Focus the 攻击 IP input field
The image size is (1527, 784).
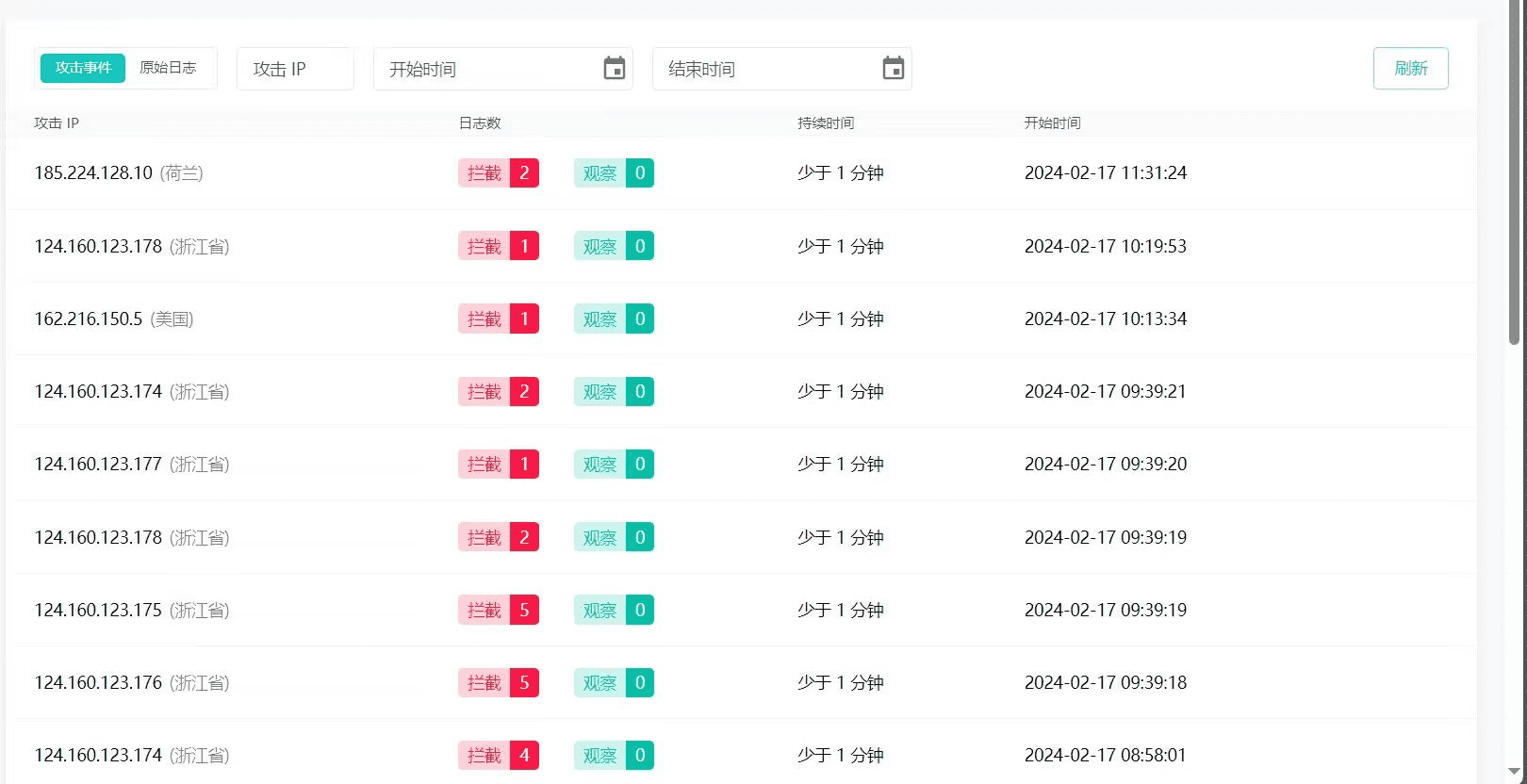[295, 69]
